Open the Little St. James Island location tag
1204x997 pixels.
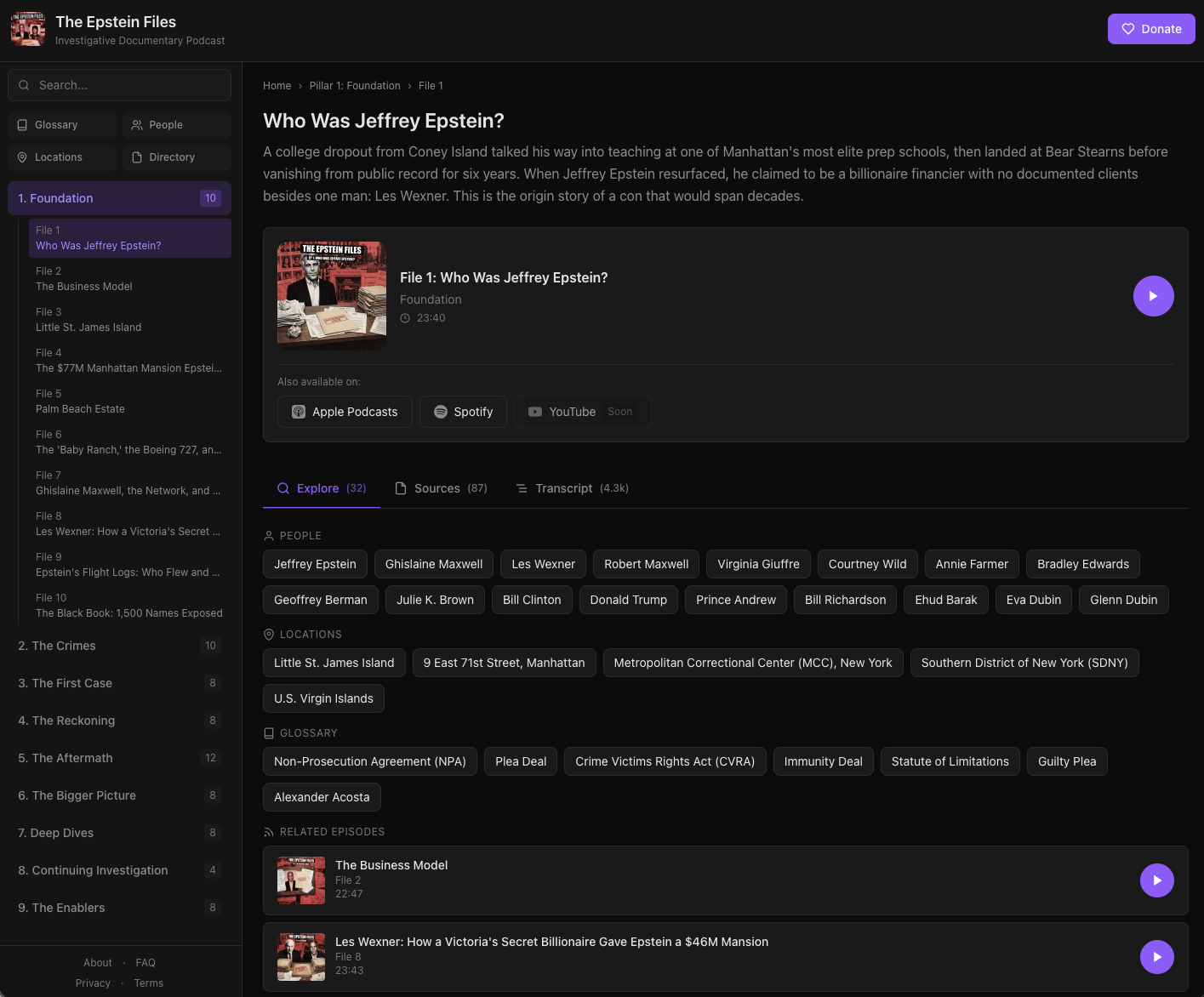tap(334, 663)
